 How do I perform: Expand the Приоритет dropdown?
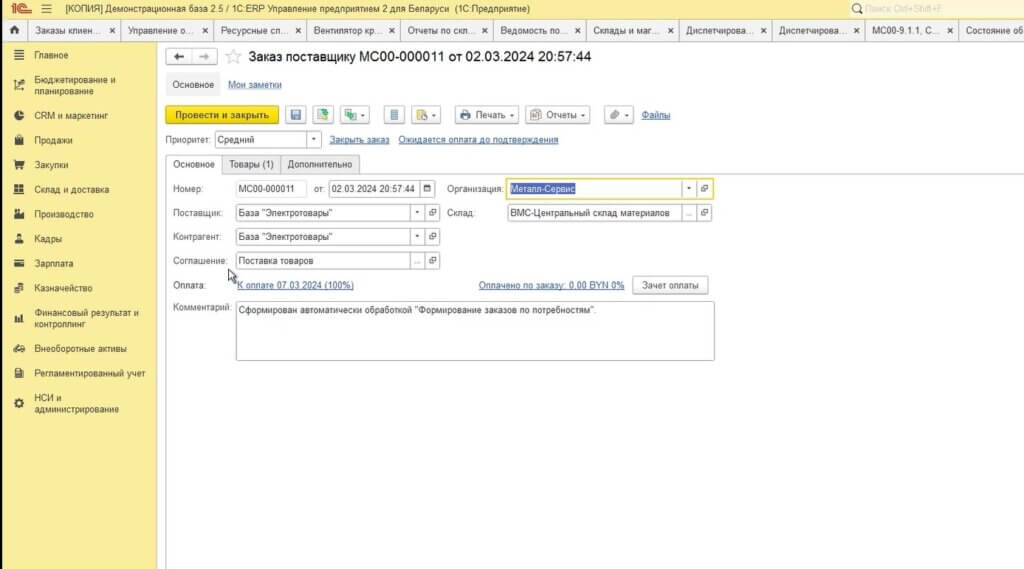click(314, 140)
